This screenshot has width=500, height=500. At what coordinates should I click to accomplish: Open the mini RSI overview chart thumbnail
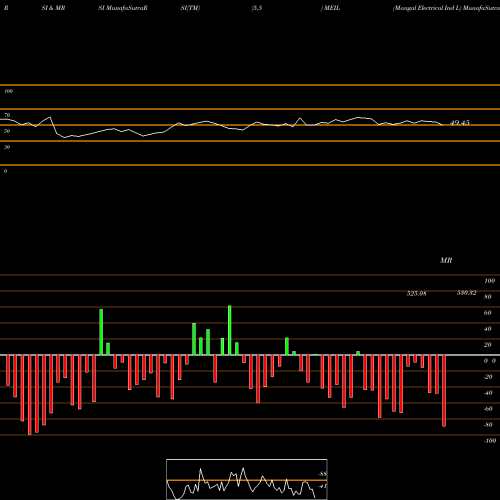coord(247,479)
